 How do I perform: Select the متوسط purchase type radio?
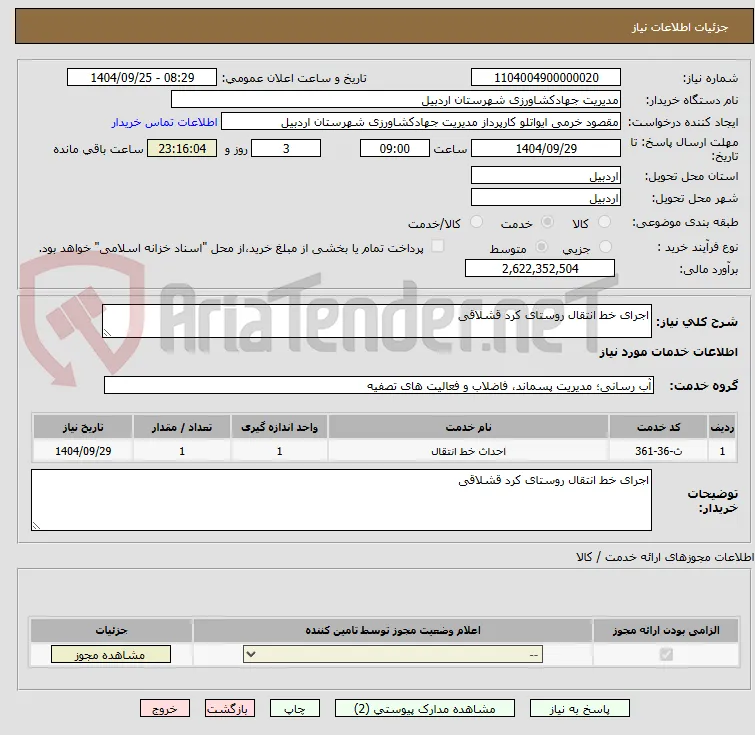pos(542,247)
